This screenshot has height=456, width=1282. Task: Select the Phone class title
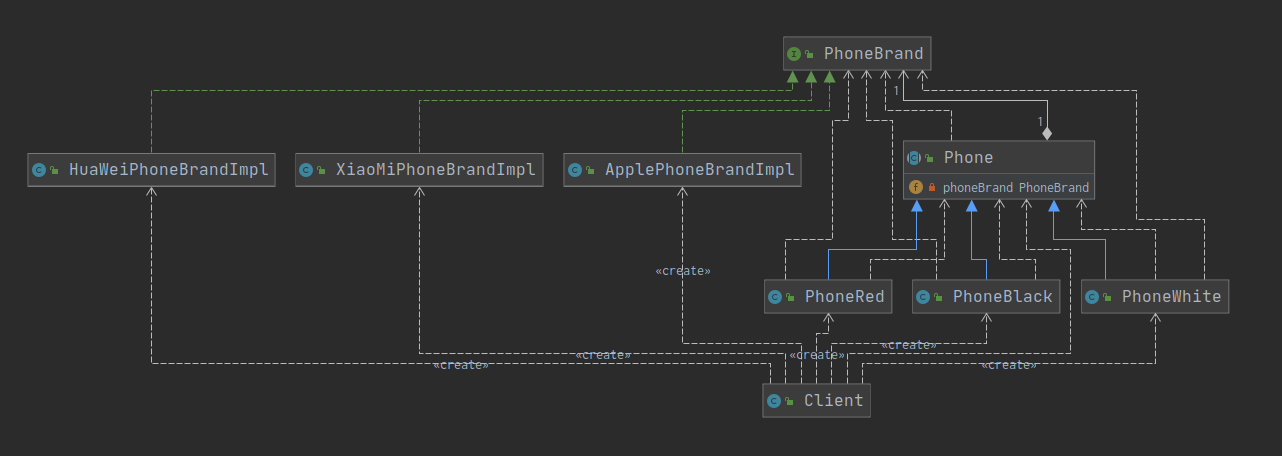point(968,158)
